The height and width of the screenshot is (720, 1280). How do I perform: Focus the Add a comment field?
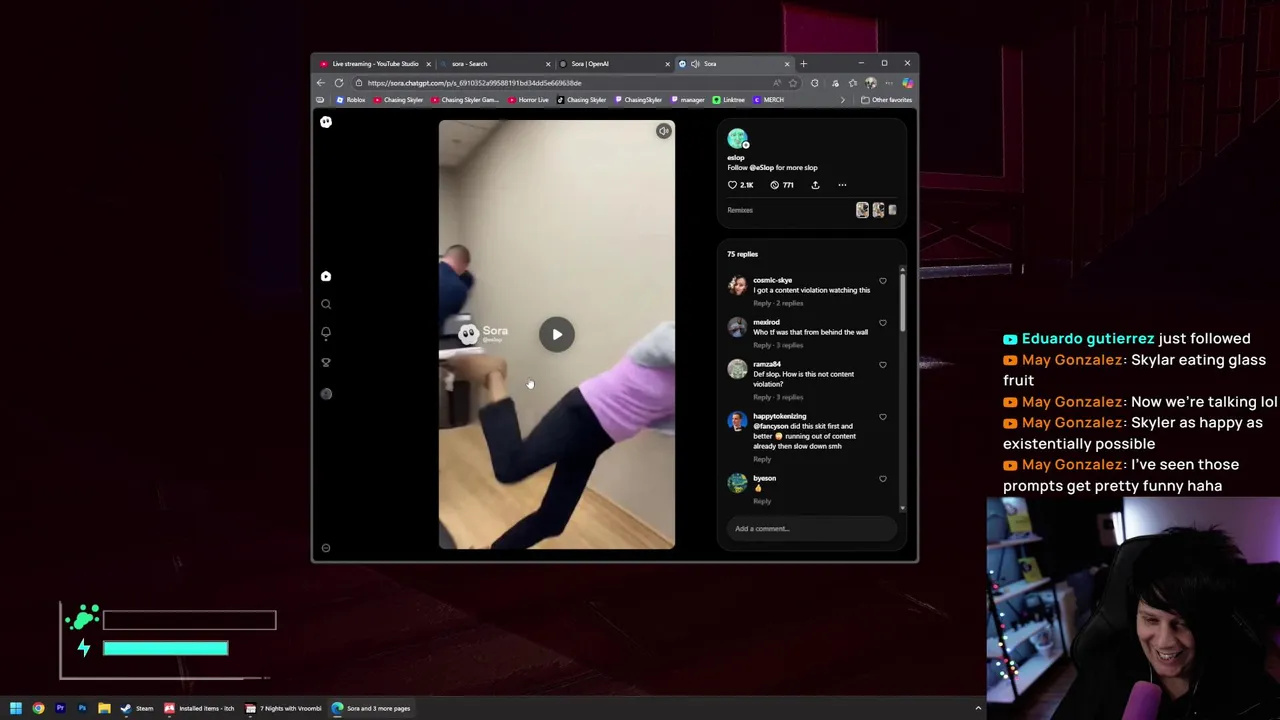click(x=812, y=528)
